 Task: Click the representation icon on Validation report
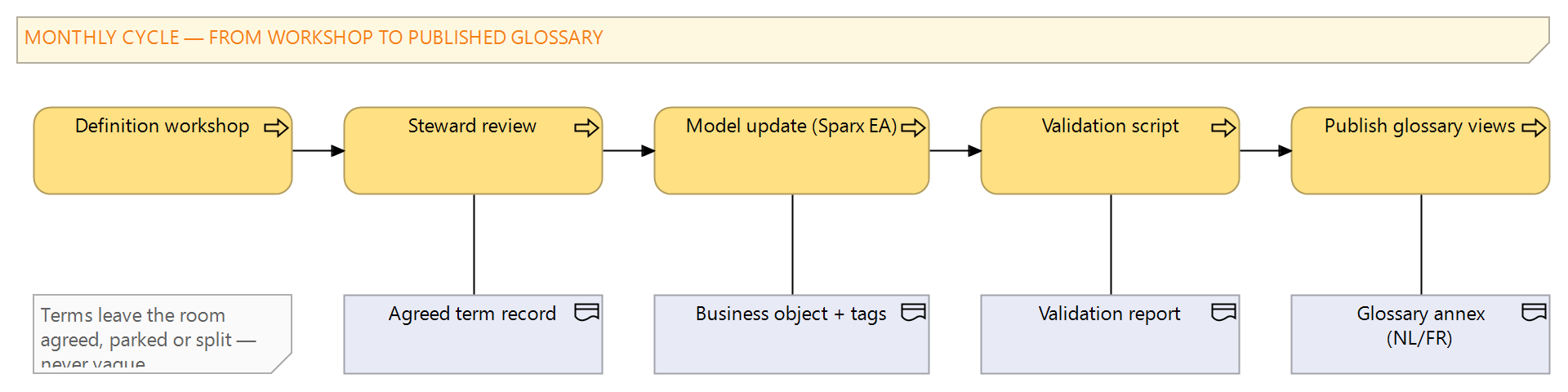(1223, 312)
